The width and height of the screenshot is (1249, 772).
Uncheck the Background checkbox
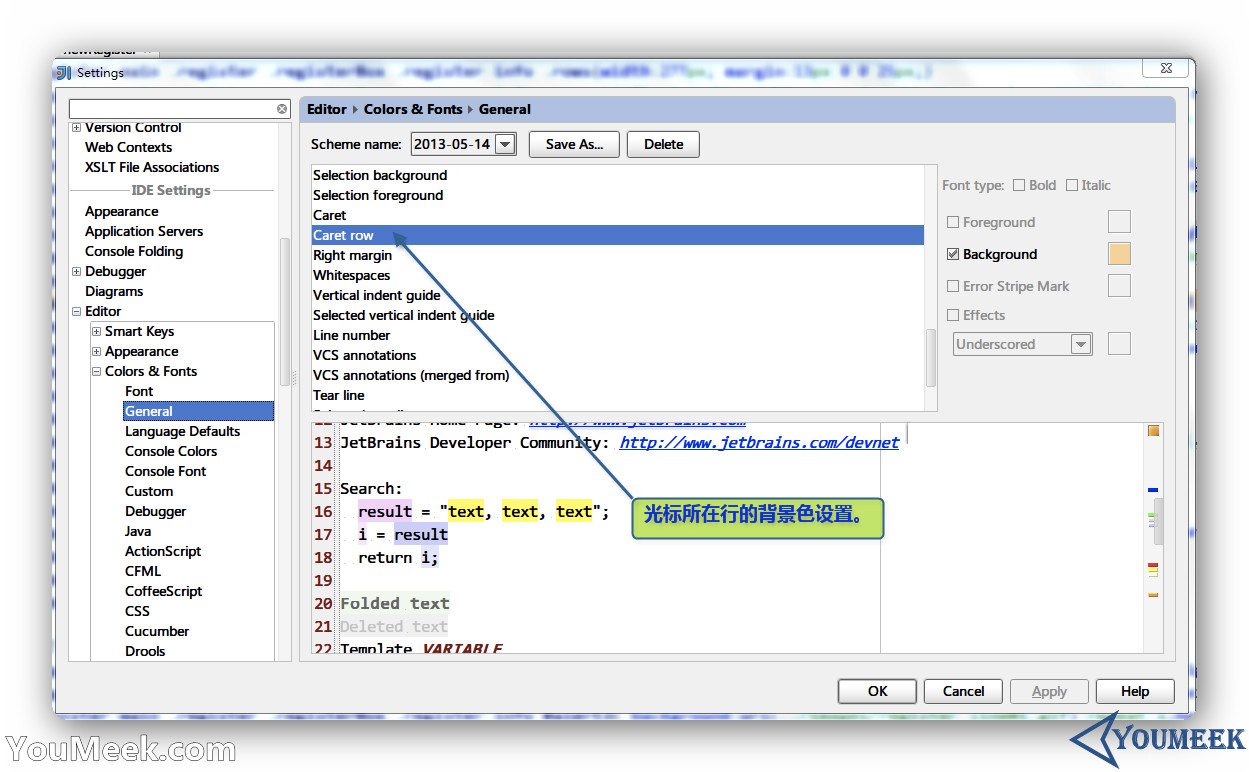click(953, 254)
